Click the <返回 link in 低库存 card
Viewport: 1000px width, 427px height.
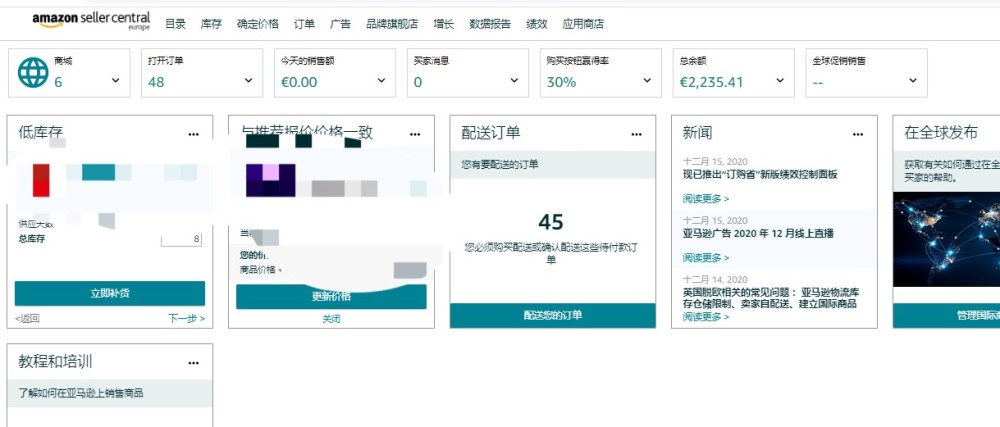click(x=27, y=318)
